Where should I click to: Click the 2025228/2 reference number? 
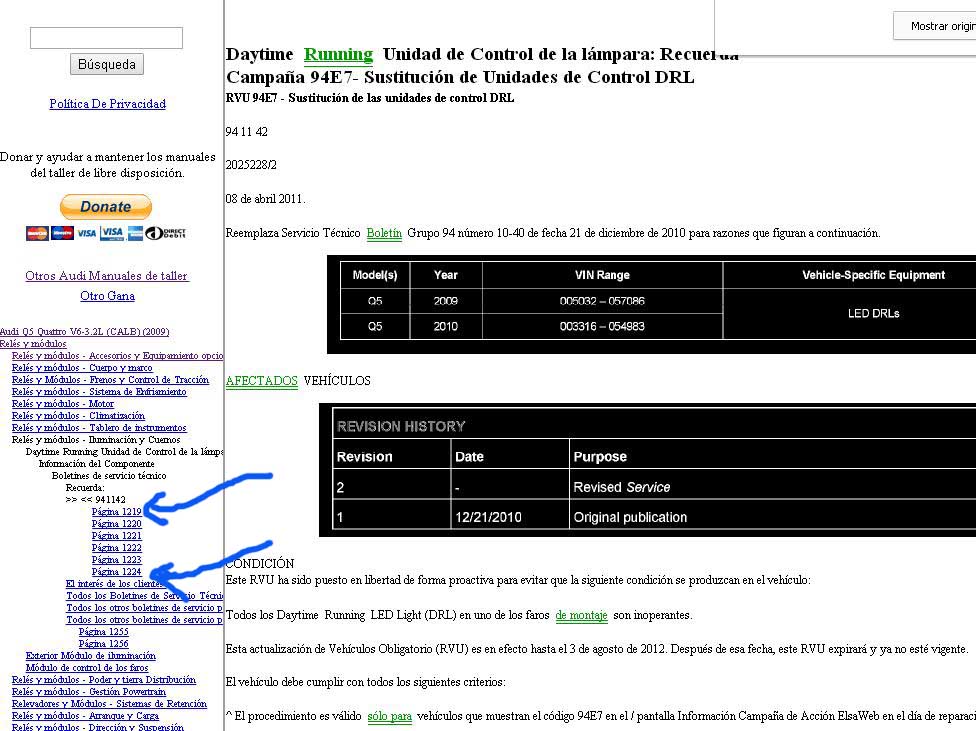(x=251, y=165)
